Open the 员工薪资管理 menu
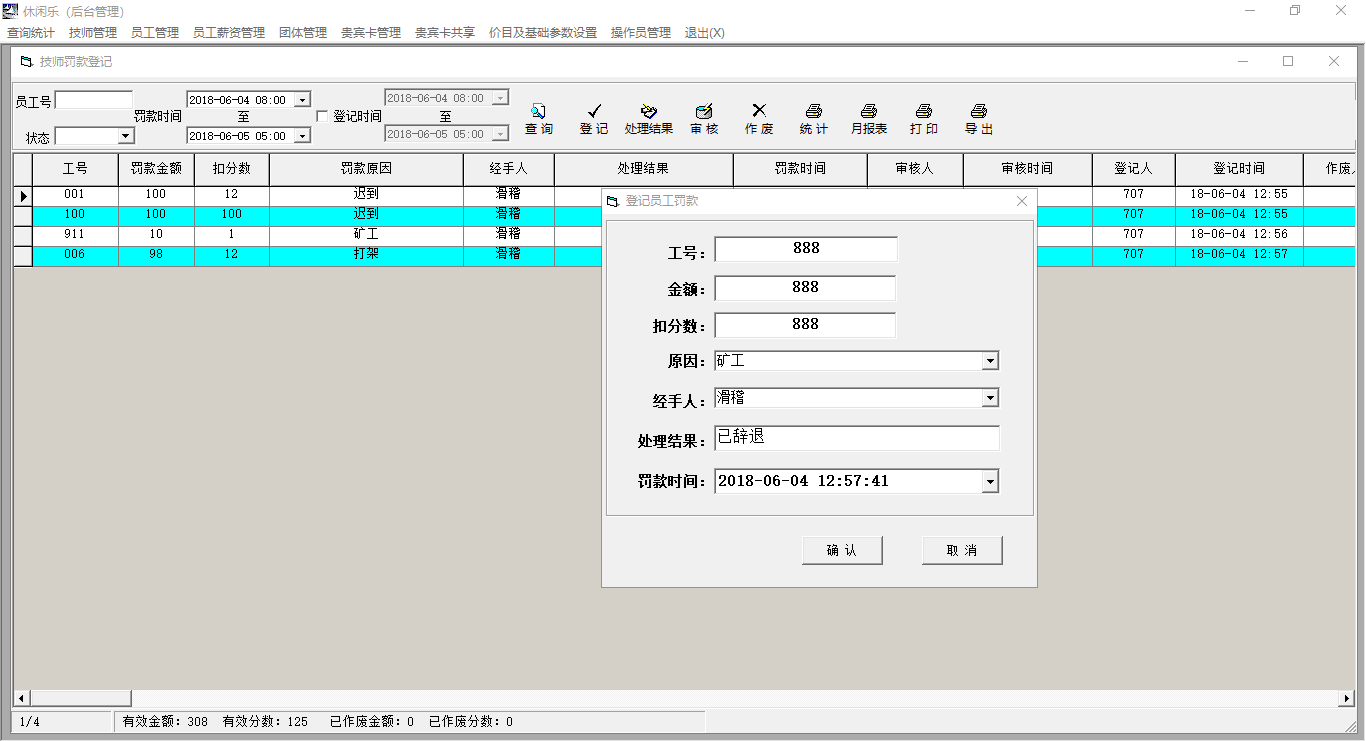1366x741 pixels. tap(229, 33)
